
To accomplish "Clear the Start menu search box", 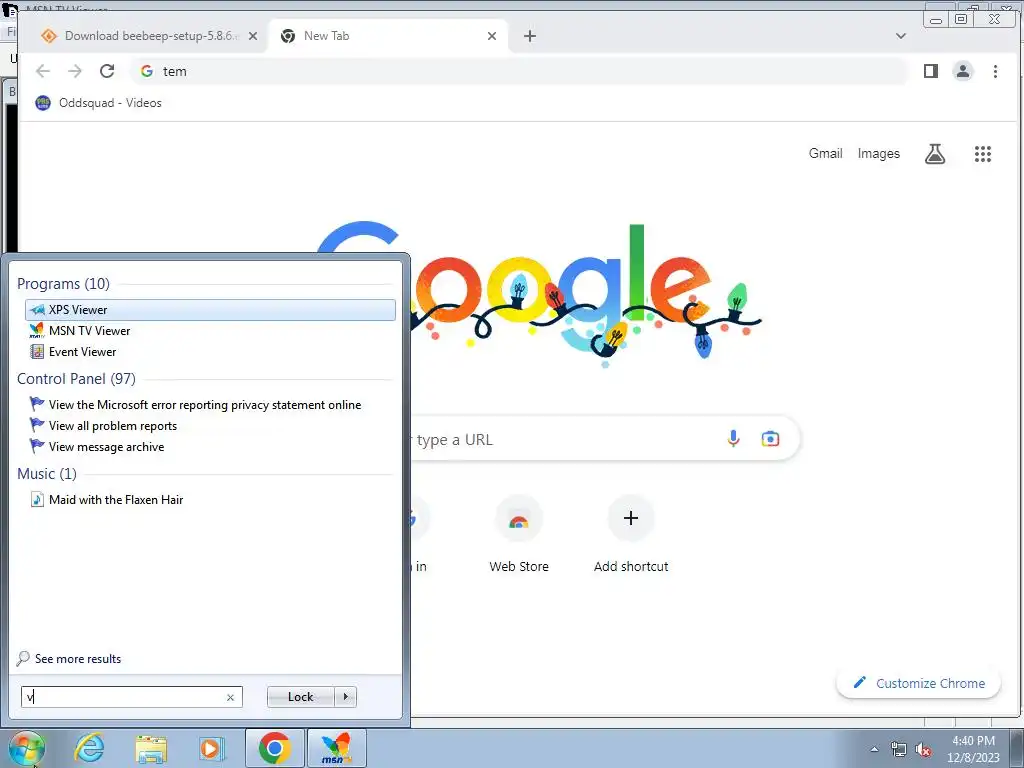I will pyautogui.click(x=231, y=697).
